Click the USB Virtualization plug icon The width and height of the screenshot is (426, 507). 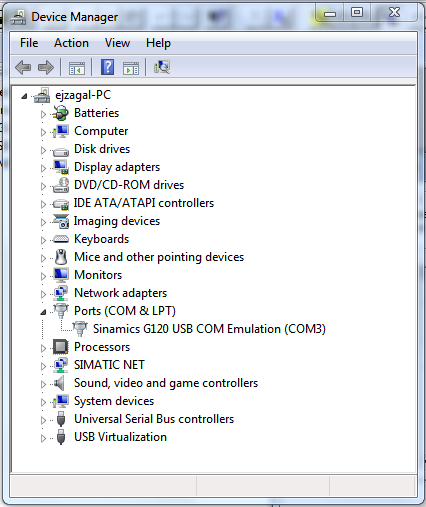click(61, 437)
